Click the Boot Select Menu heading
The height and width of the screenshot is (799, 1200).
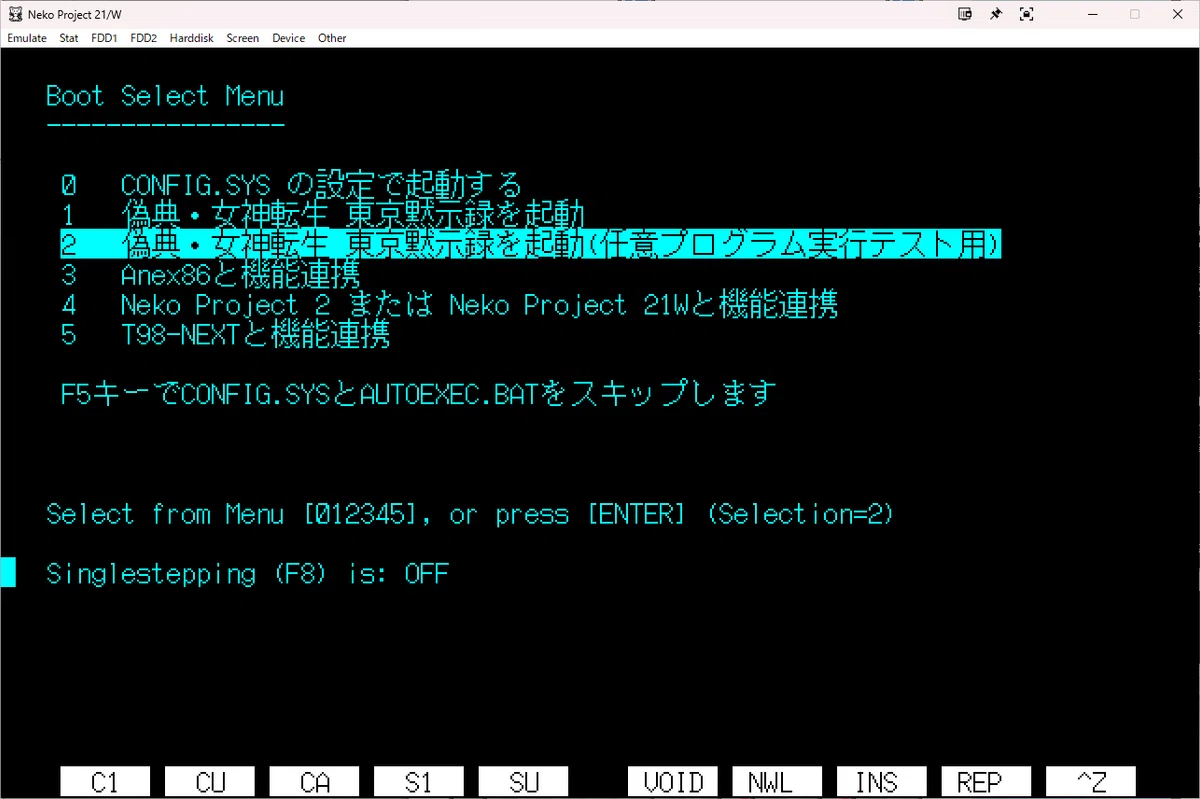tap(165, 96)
